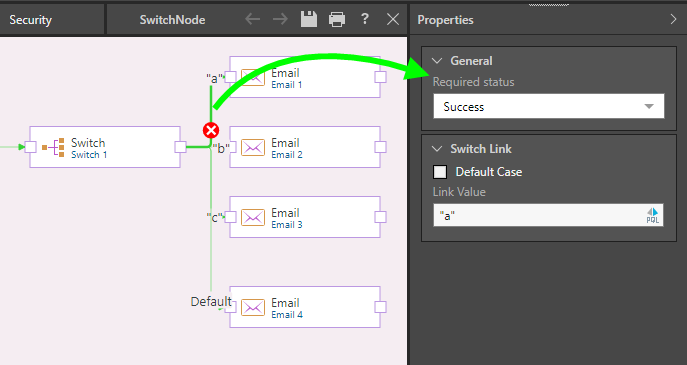Click the red error icon on the link
687x365 pixels.
[x=211, y=131]
